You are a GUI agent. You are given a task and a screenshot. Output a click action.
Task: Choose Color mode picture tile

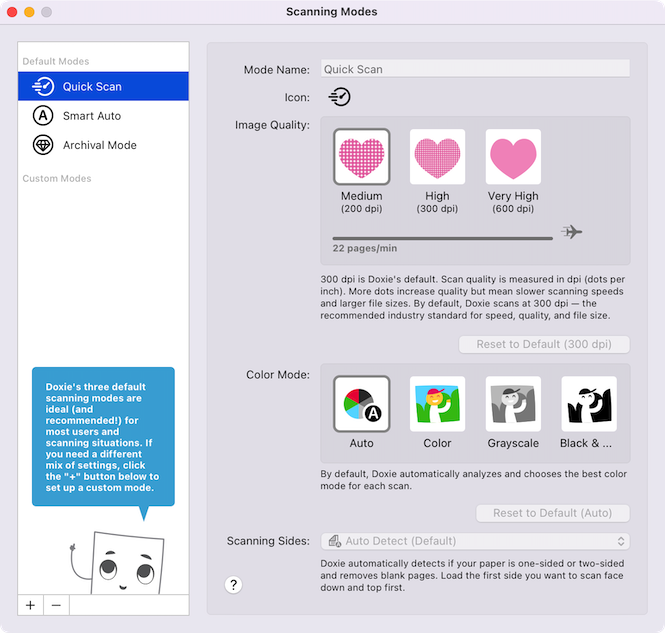437,404
